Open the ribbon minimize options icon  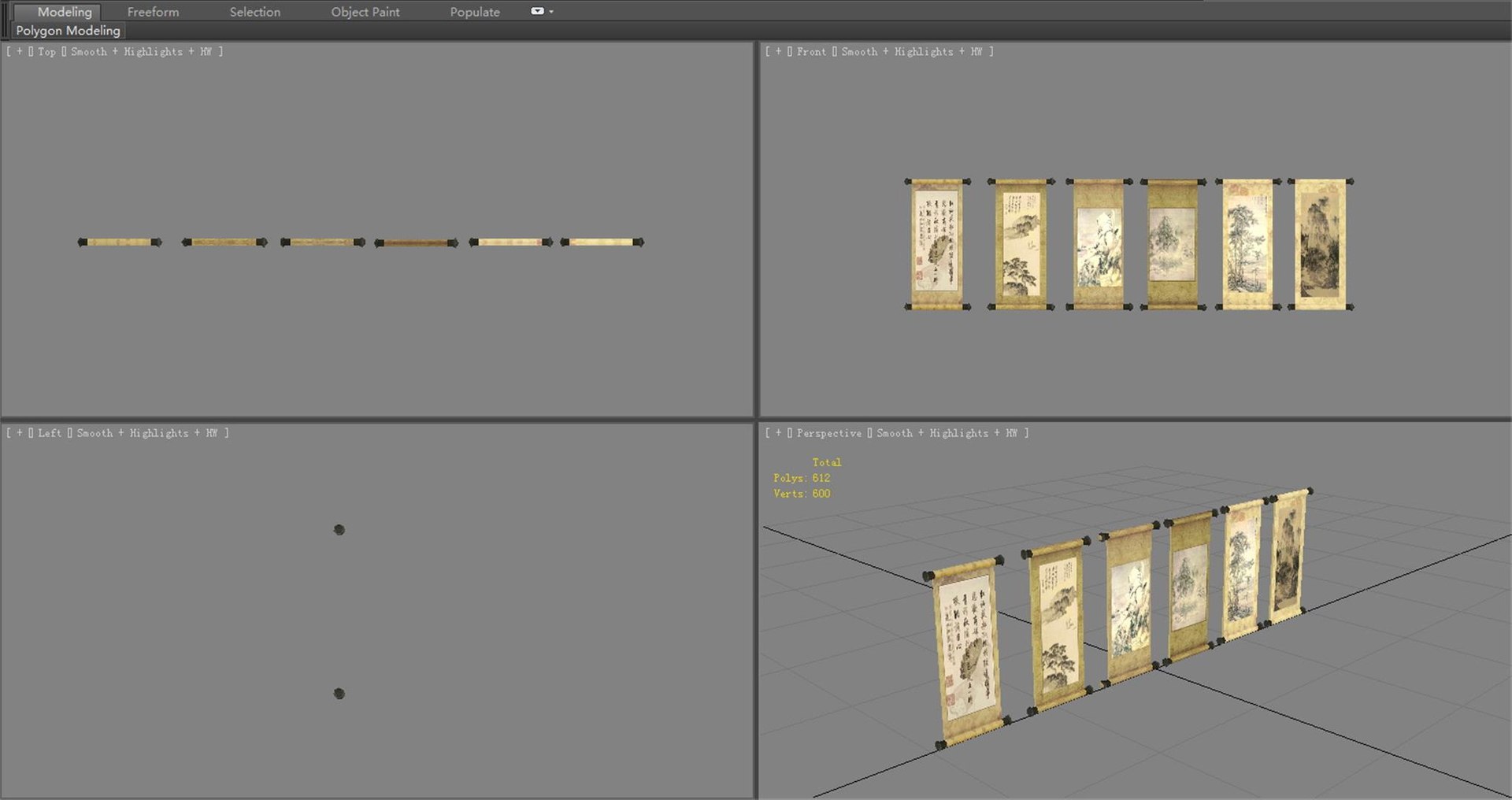coord(537,11)
